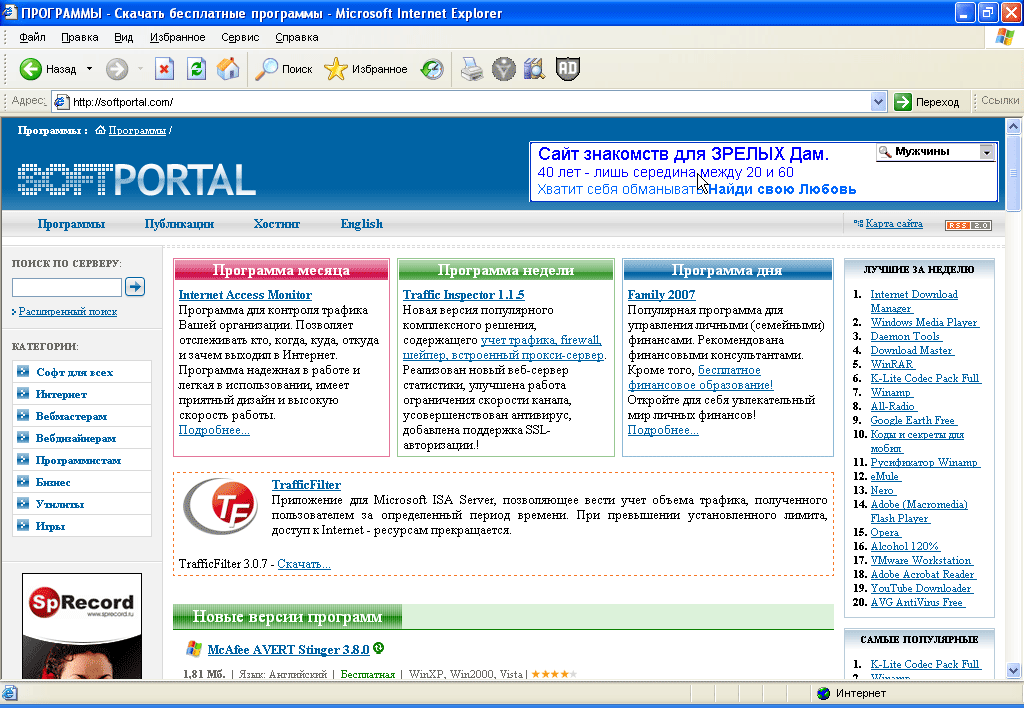
Task: Open the History clock icon
Action: click(x=432, y=69)
